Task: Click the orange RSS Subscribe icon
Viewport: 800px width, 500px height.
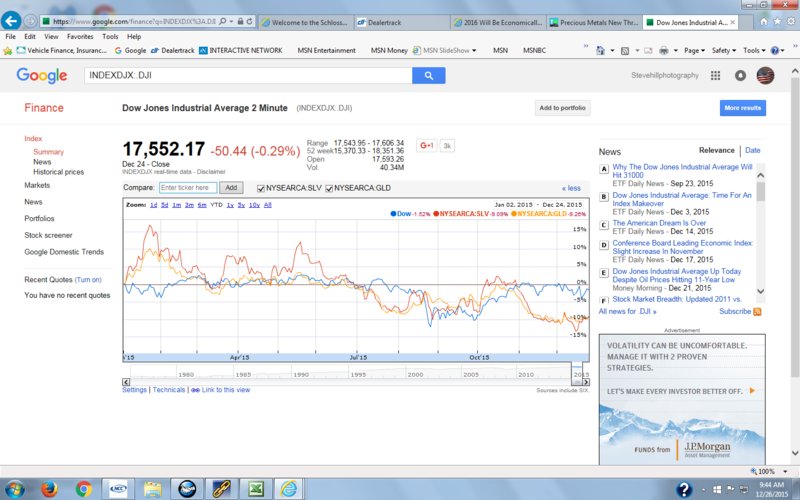Action: (757, 312)
